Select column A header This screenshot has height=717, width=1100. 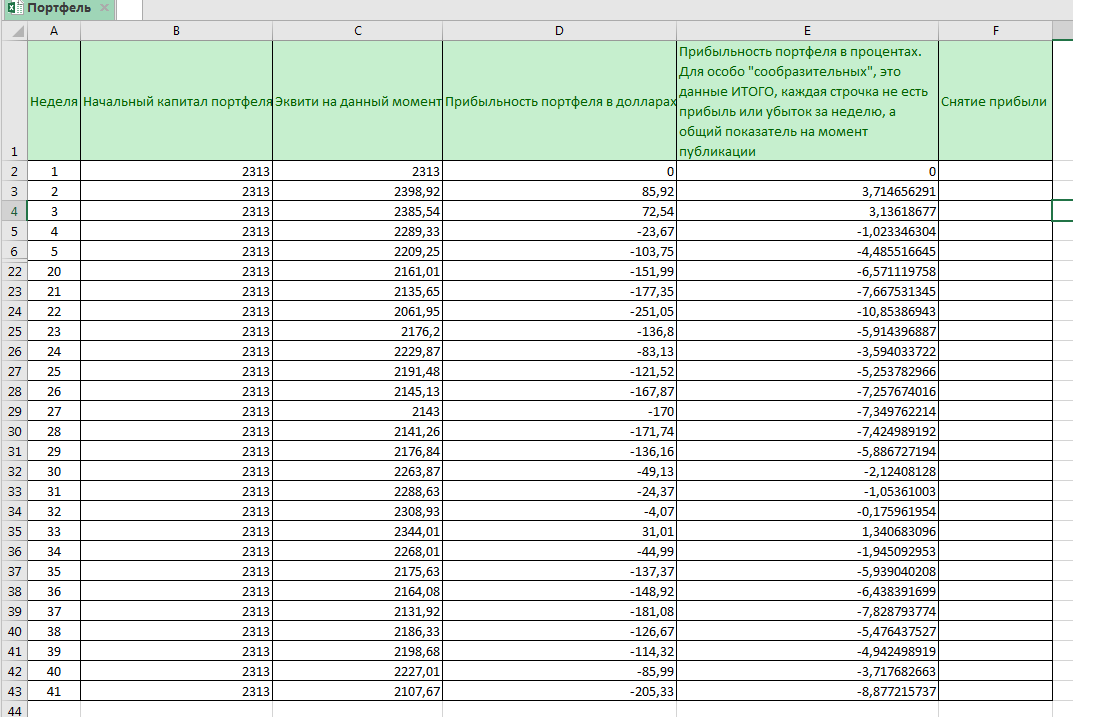click(x=54, y=31)
